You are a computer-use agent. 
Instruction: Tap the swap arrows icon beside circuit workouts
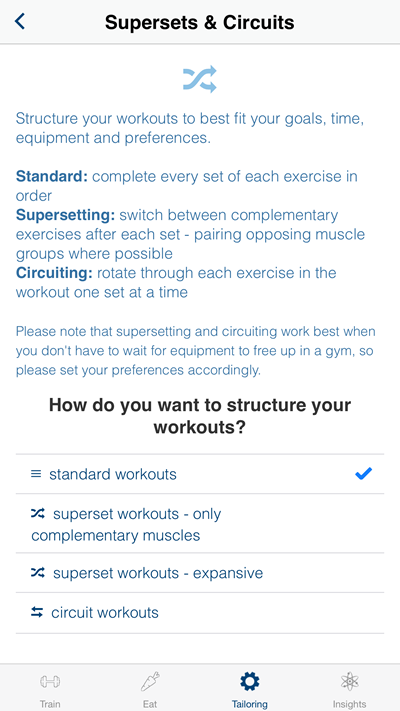point(37,613)
